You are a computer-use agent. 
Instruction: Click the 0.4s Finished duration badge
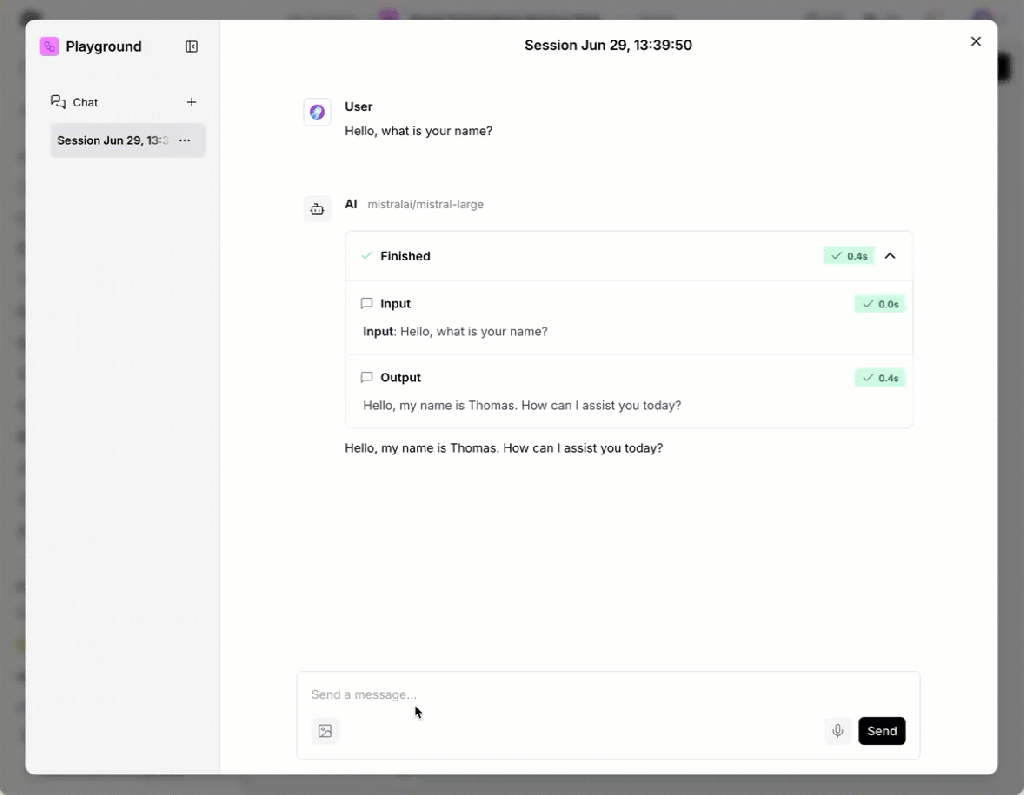(x=849, y=256)
